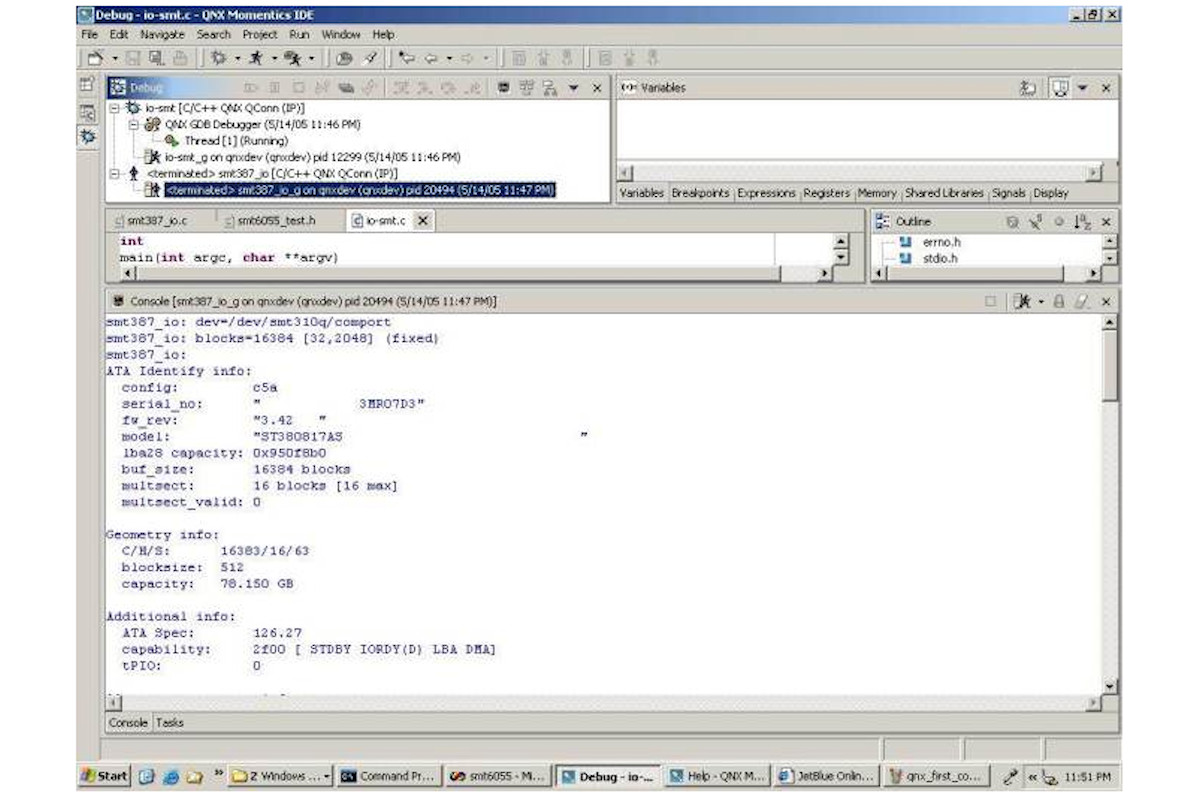Click the New wizard toolbar icon
The height and width of the screenshot is (800, 1200).
[x=95, y=58]
